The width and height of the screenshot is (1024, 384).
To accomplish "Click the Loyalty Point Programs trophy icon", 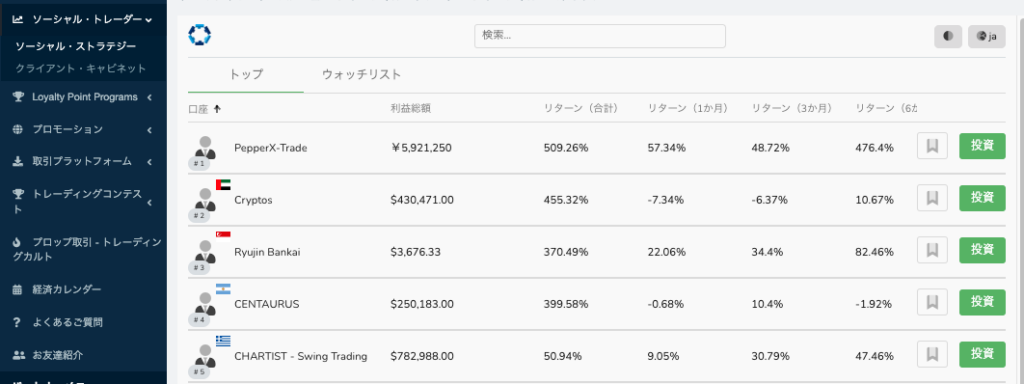I will [x=18, y=97].
